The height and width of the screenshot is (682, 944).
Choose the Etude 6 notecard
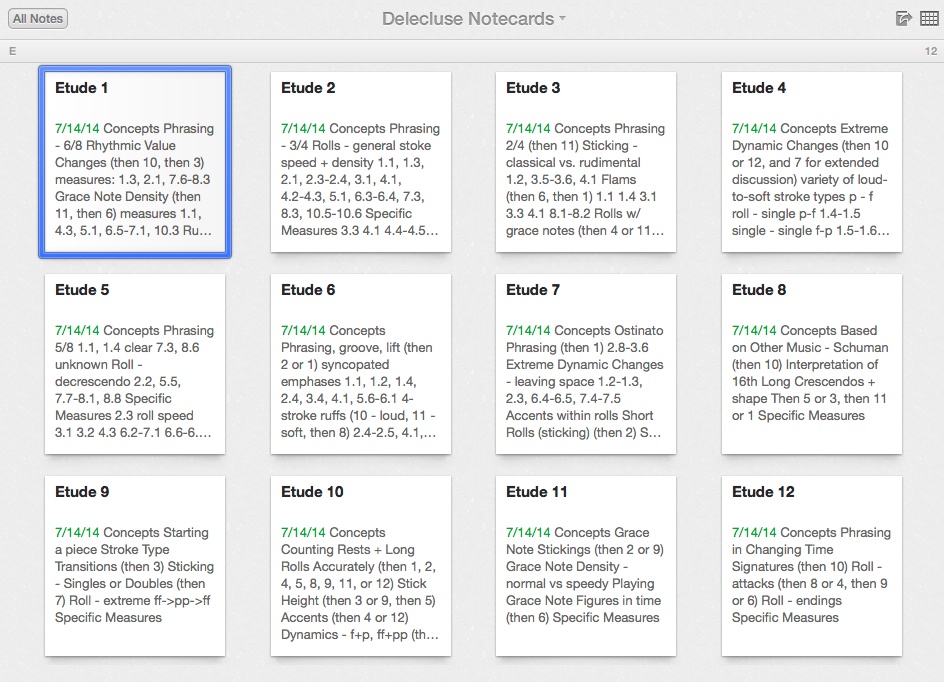click(x=361, y=364)
